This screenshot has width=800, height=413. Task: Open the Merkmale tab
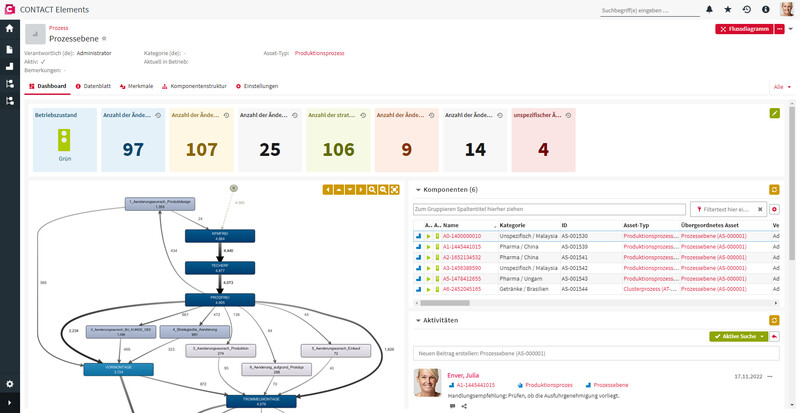136,86
